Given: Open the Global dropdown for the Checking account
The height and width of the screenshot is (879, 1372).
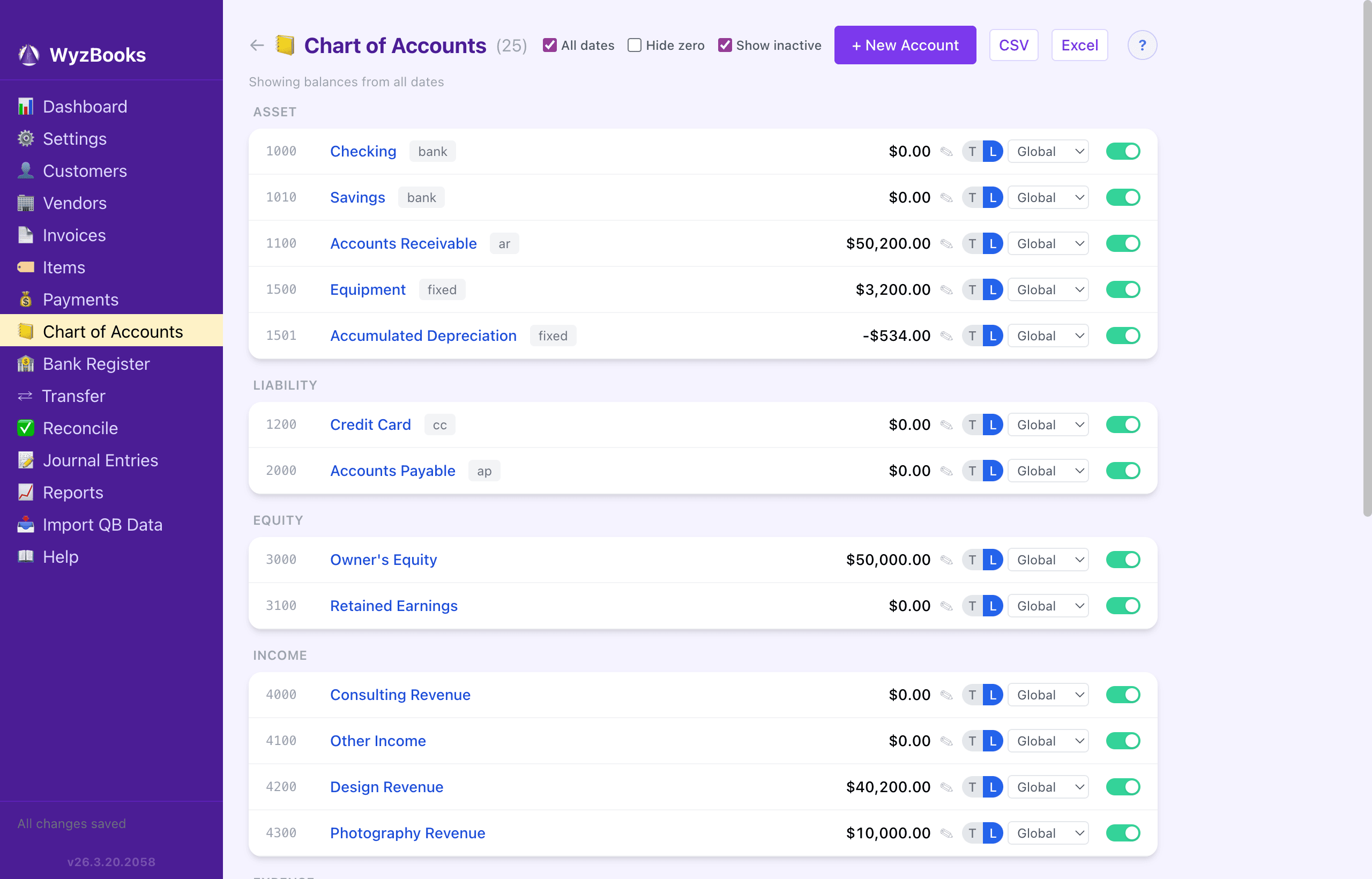Looking at the screenshot, I should tap(1048, 151).
